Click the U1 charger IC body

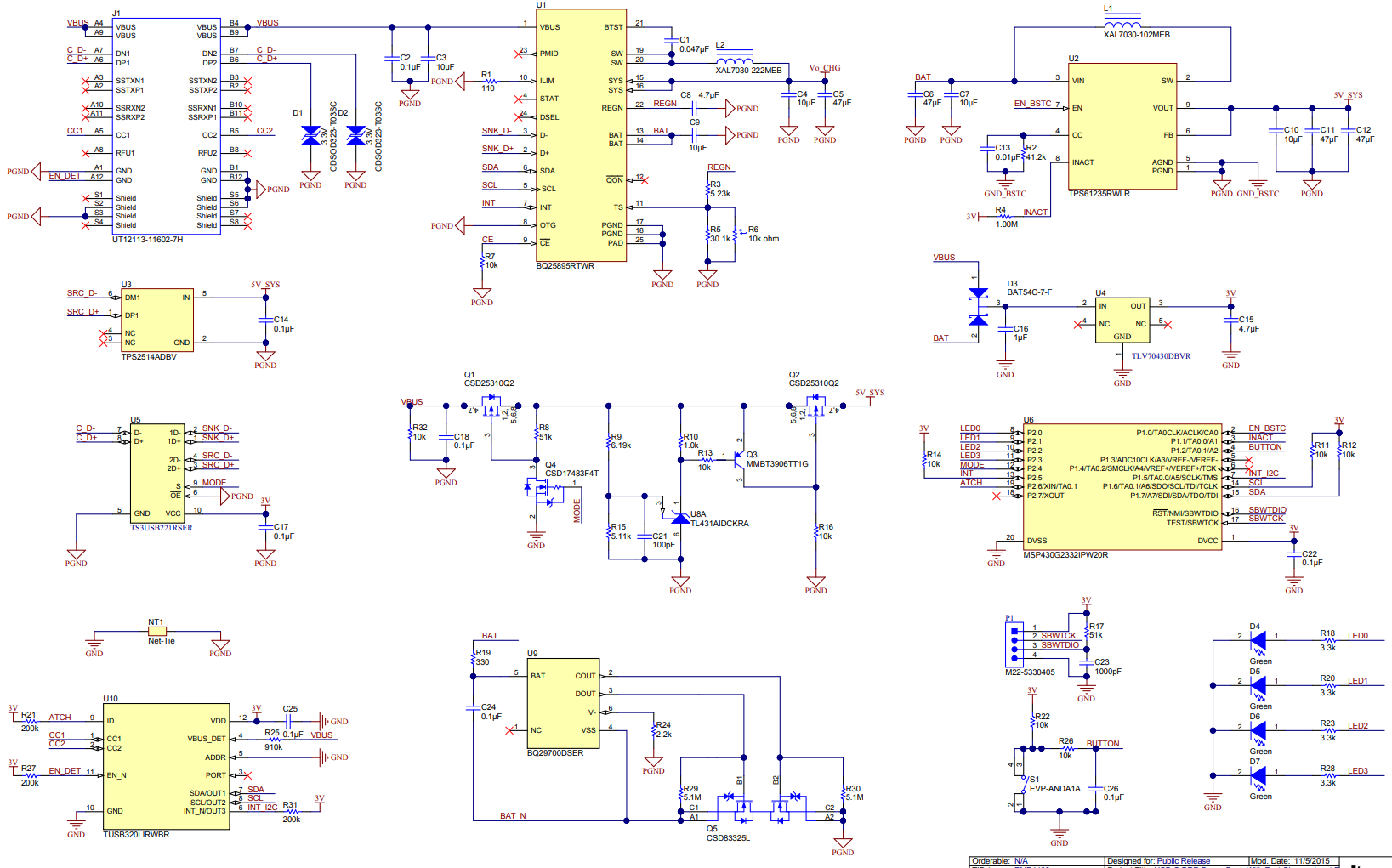[581, 135]
